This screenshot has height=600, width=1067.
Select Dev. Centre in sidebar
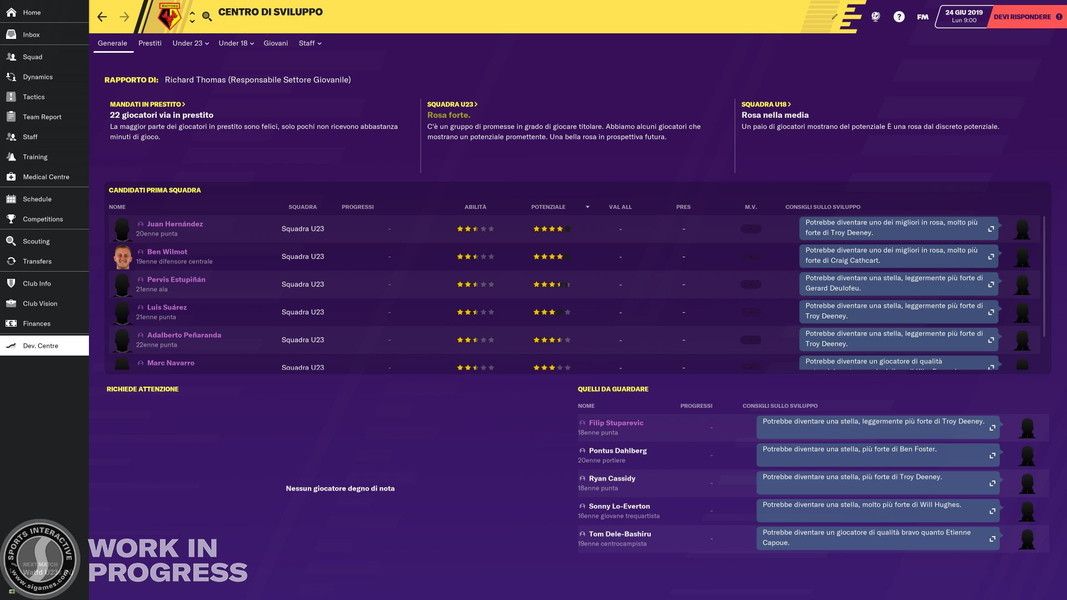click(x=44, y=346)
